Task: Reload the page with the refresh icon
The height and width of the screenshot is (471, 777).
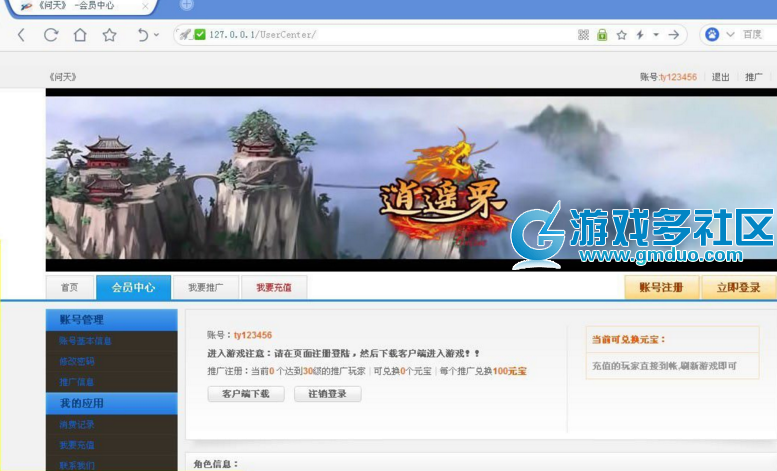Action: (x=51, y=35)
